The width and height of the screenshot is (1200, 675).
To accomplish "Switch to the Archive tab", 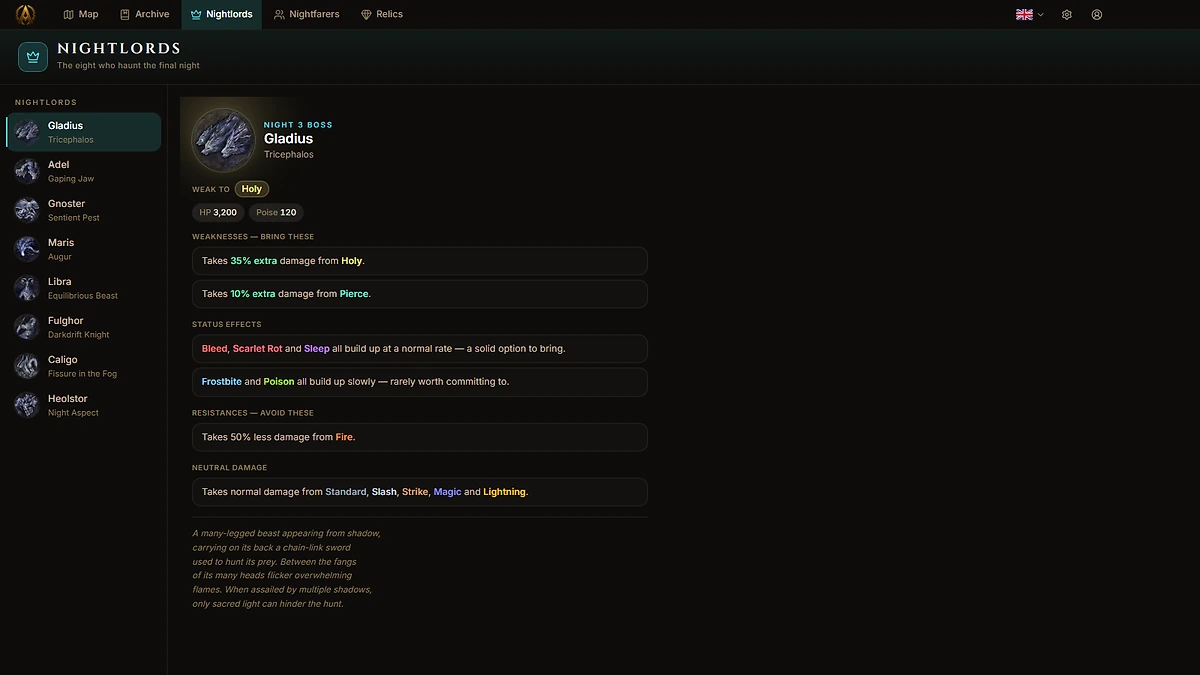I will point(144,14).
